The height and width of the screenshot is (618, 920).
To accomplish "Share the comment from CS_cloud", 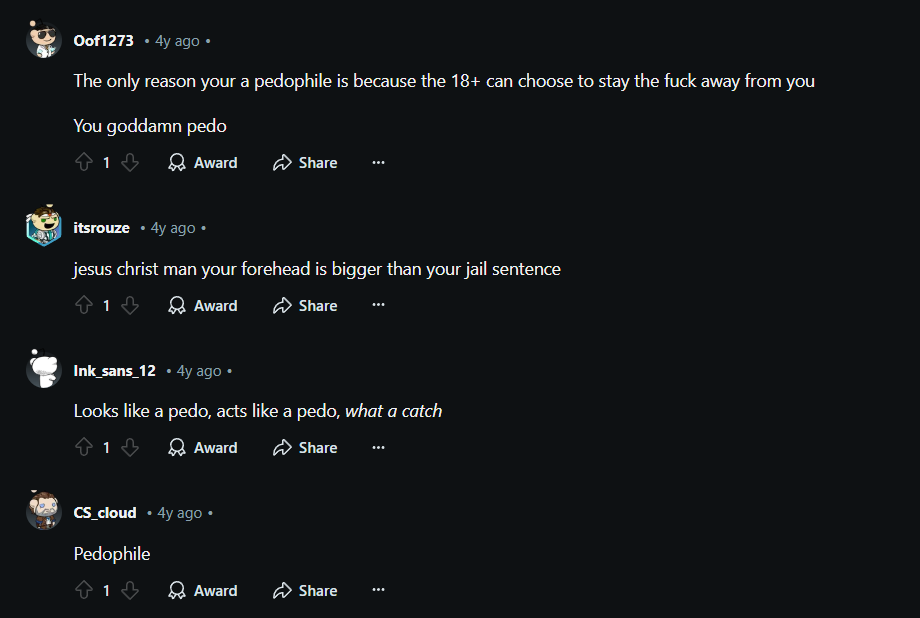I will (x=305, y=590).
